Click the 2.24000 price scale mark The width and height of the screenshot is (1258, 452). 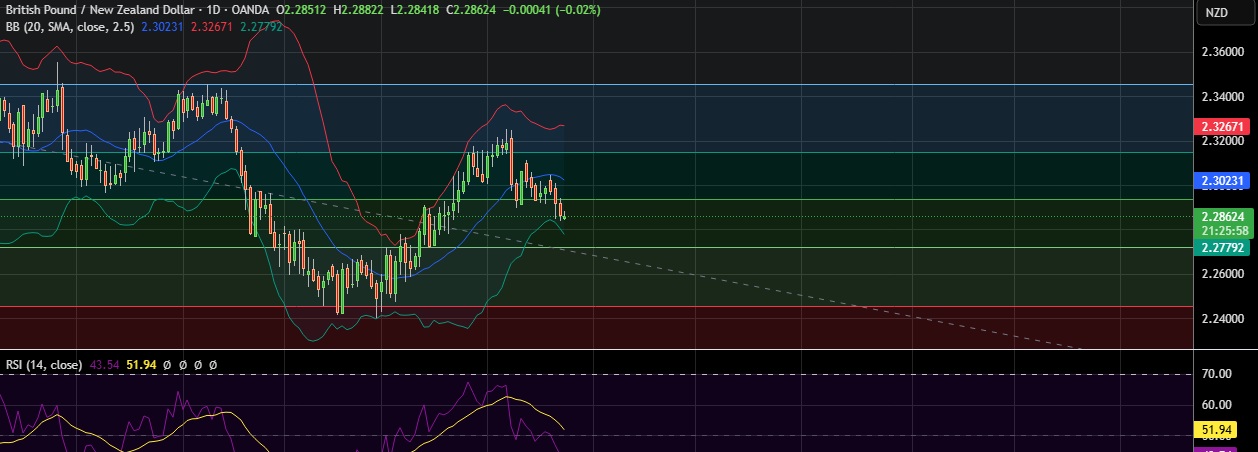[1224, 318]
